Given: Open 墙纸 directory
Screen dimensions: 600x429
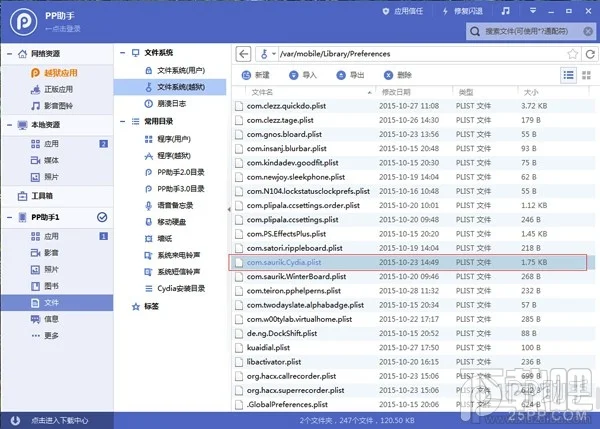Looking at the screenshot, I should pos(158,238).
